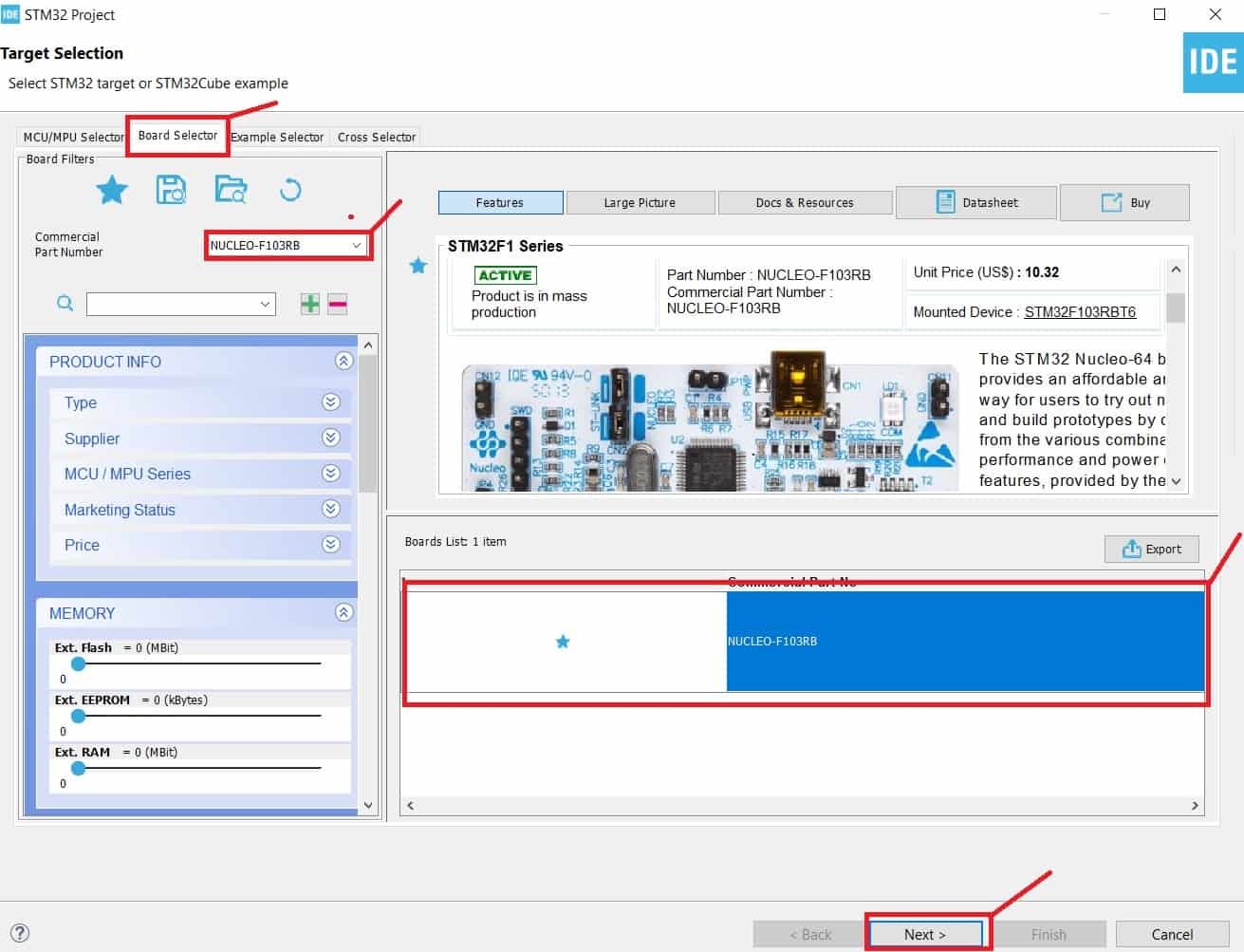The image size is (1244, 952).
Task: Open the STM32F103RBT6 mounted device link
Action: 1080,311
